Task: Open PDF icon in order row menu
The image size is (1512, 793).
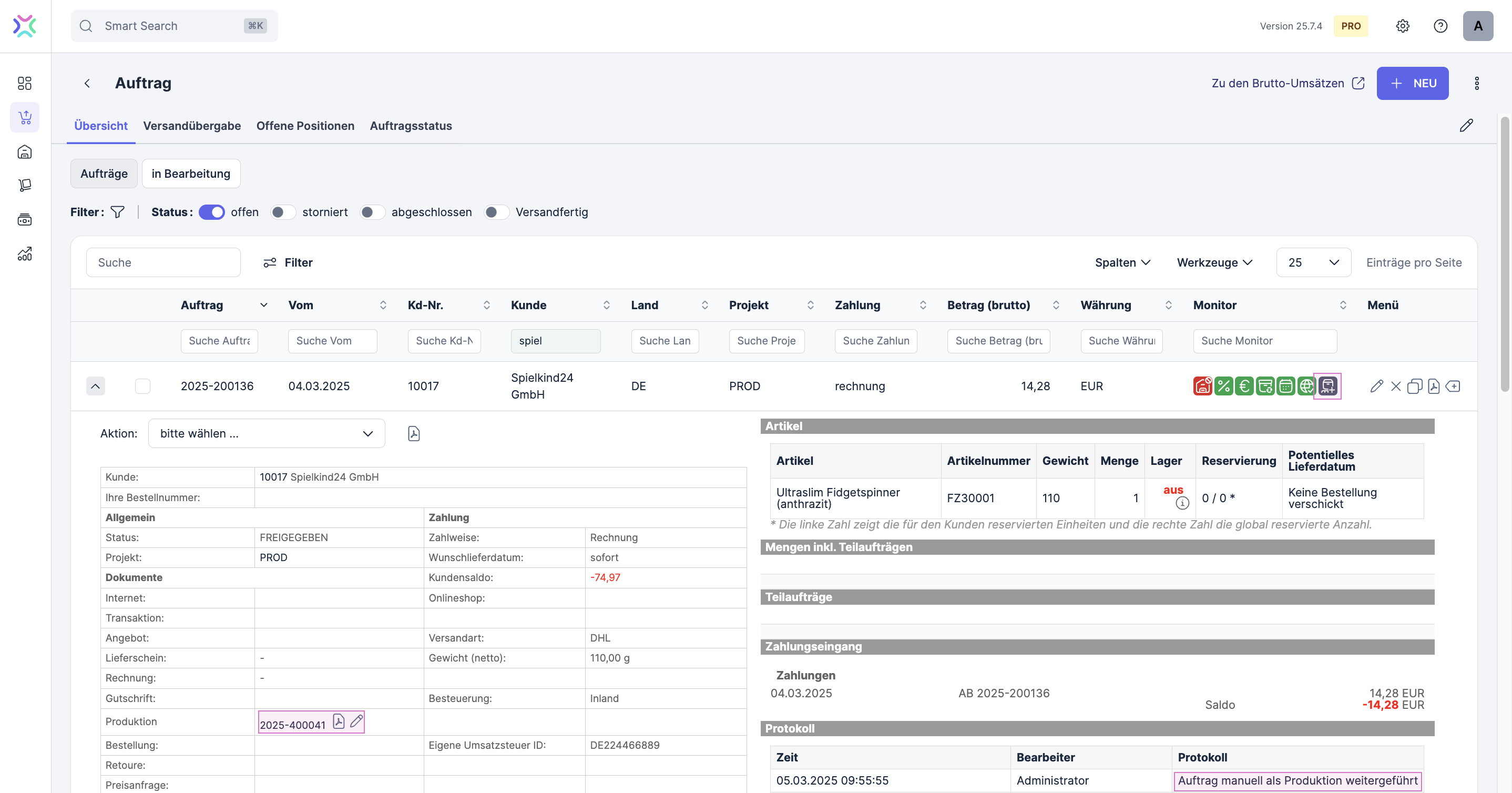Action: click(1433, 385)
